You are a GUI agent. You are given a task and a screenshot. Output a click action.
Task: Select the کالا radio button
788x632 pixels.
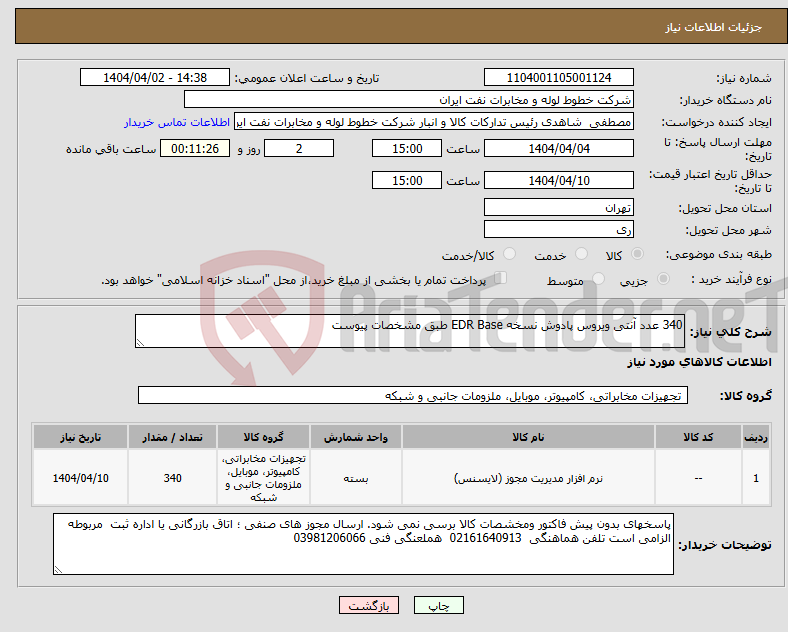(637, 254)
